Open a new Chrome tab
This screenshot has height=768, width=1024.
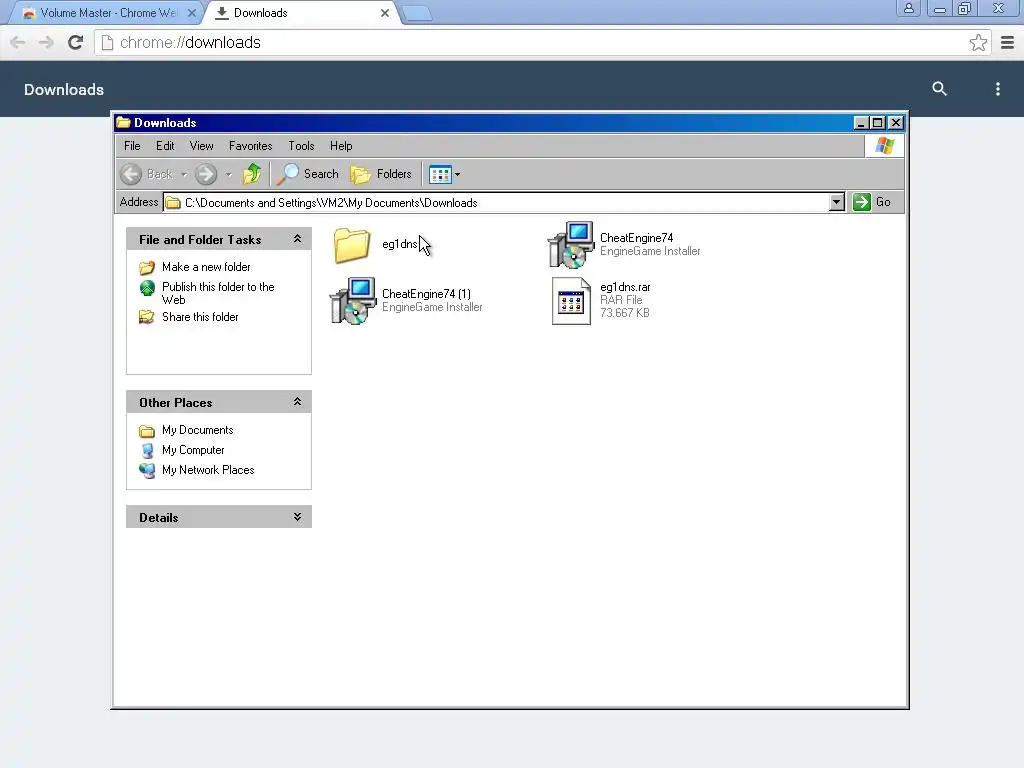coord(417,14)
